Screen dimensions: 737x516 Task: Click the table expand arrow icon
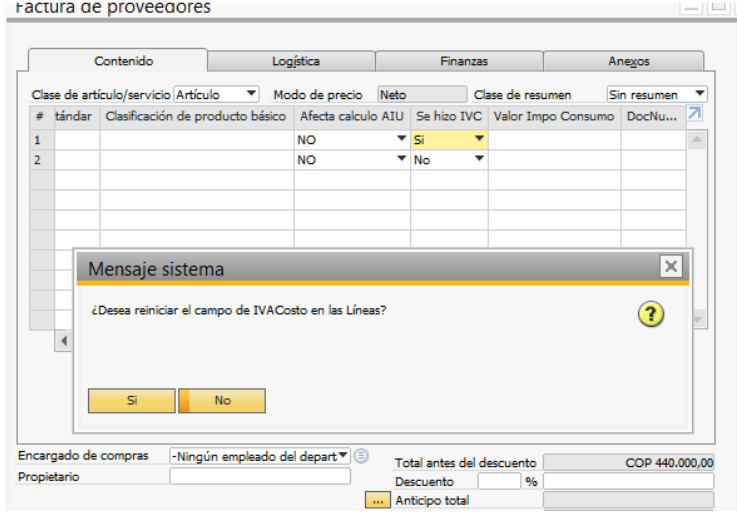click(695, 116)
